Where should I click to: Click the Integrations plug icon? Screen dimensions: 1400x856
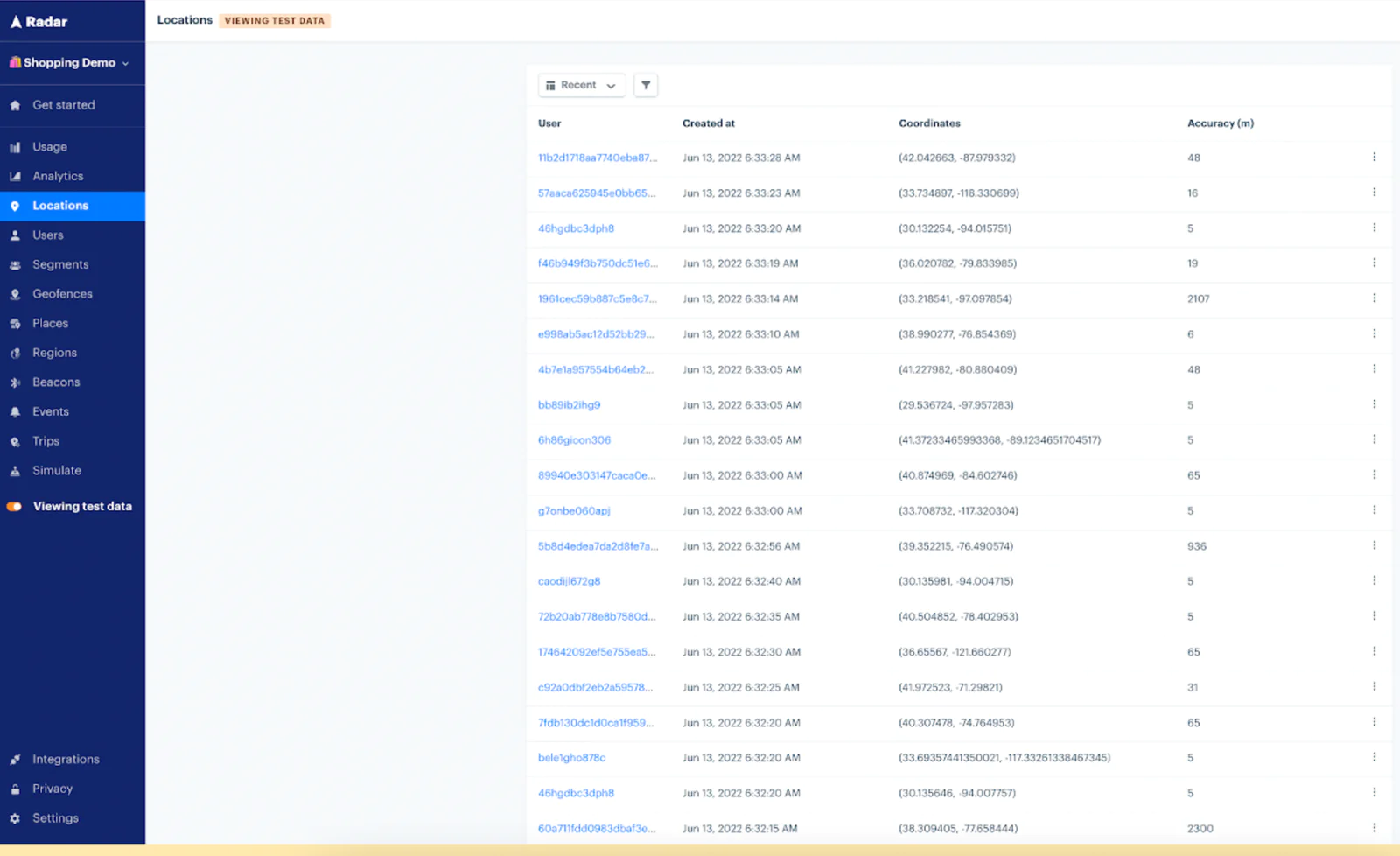15,760
